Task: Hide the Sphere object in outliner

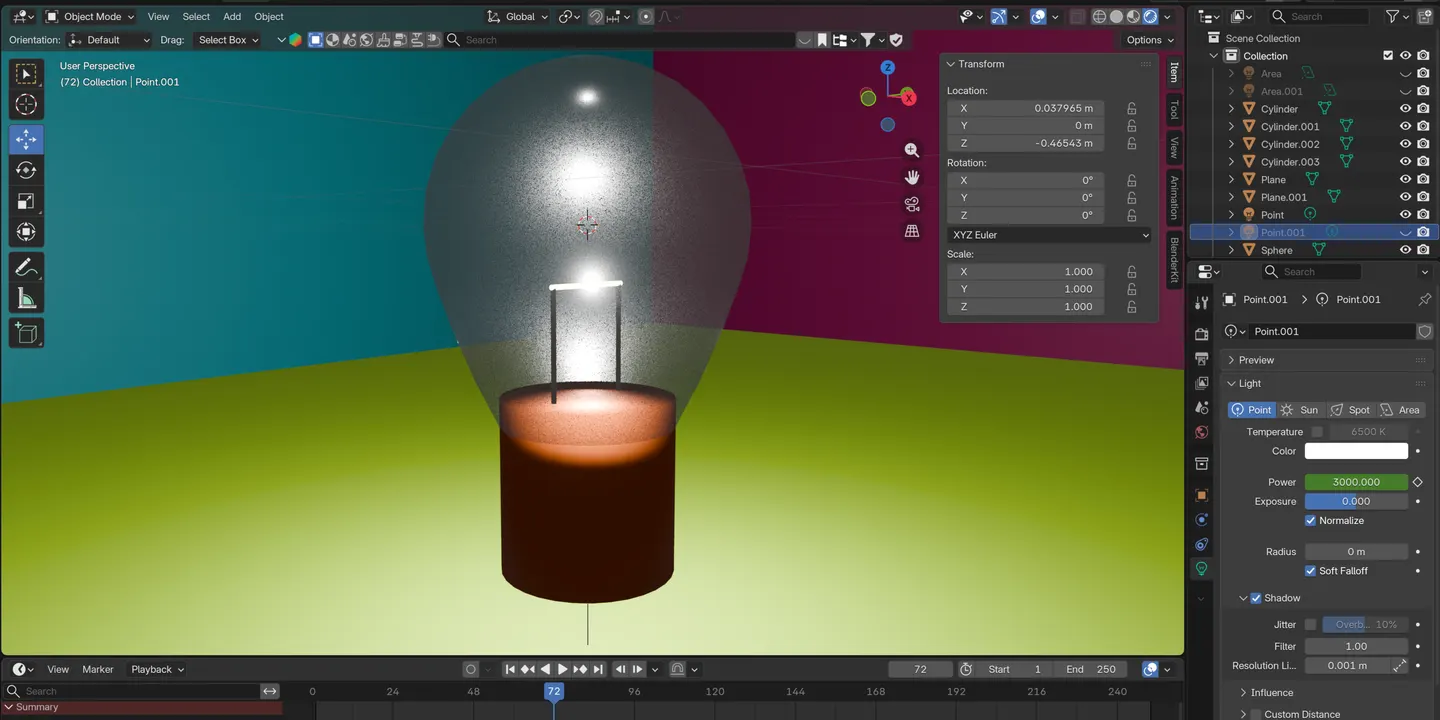Action: click(1405, 250)
